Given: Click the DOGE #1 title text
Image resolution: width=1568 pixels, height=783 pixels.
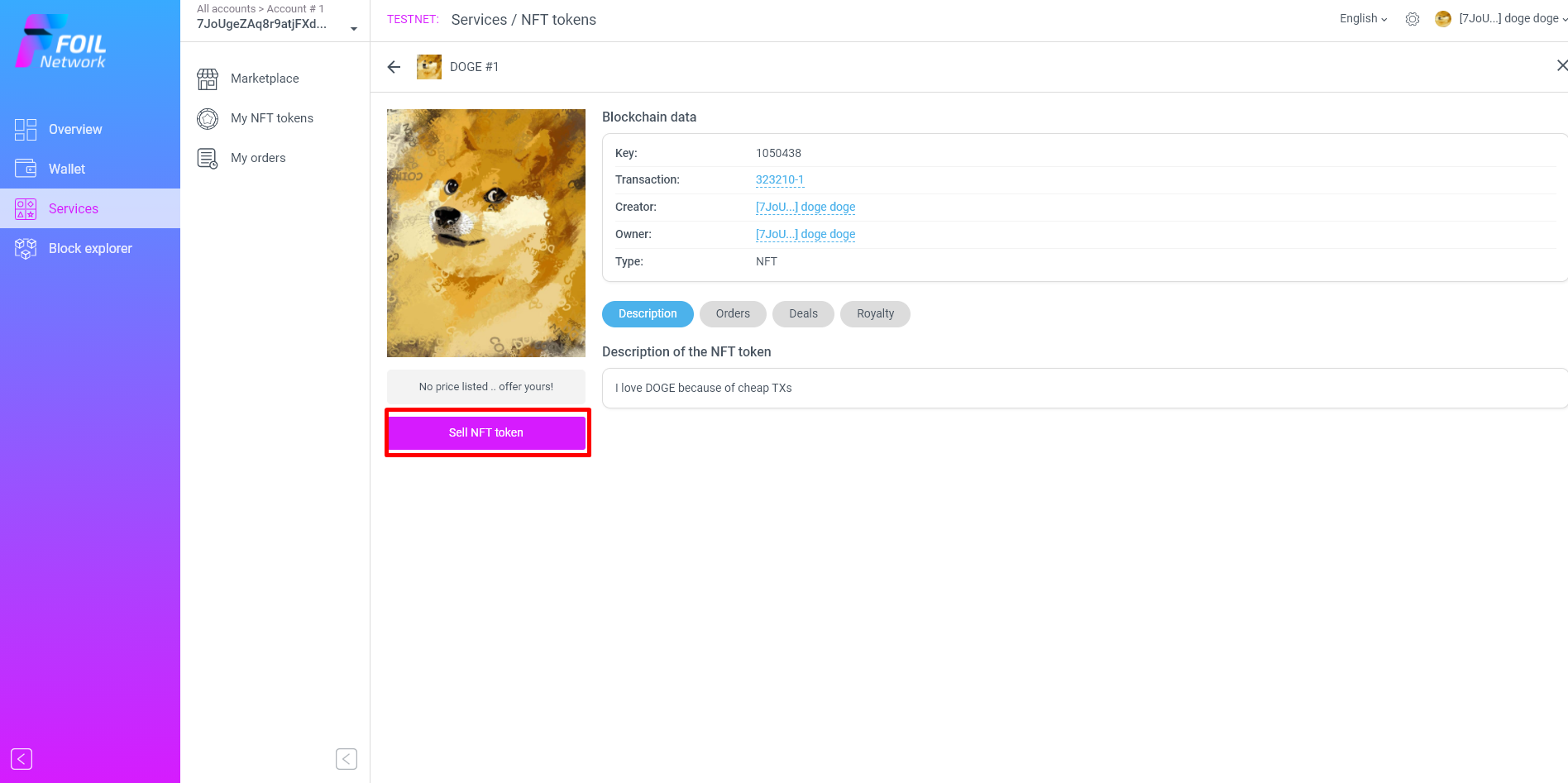Looking at the screenshot, I should (474, 67).
